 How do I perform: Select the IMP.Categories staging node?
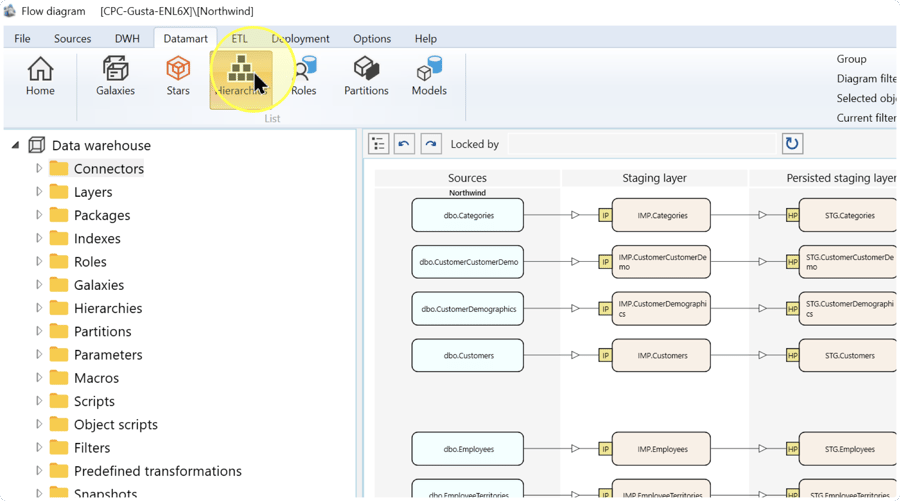(x=661, y=215)
